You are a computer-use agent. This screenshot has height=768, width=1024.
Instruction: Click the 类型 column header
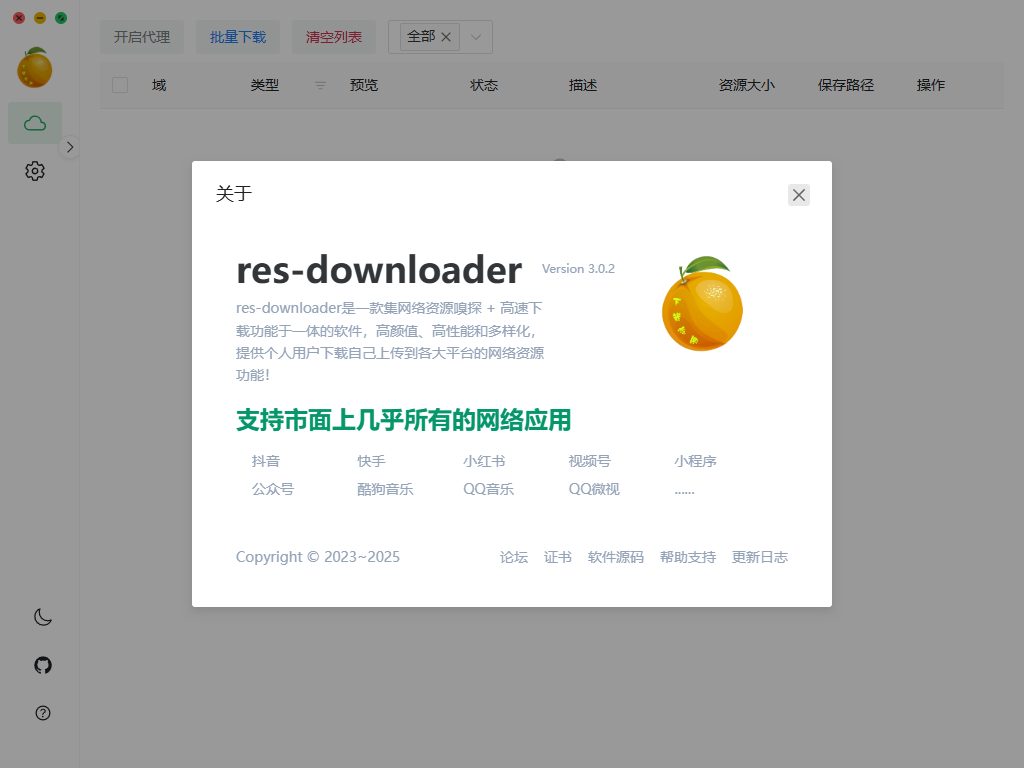coord(264,85)
